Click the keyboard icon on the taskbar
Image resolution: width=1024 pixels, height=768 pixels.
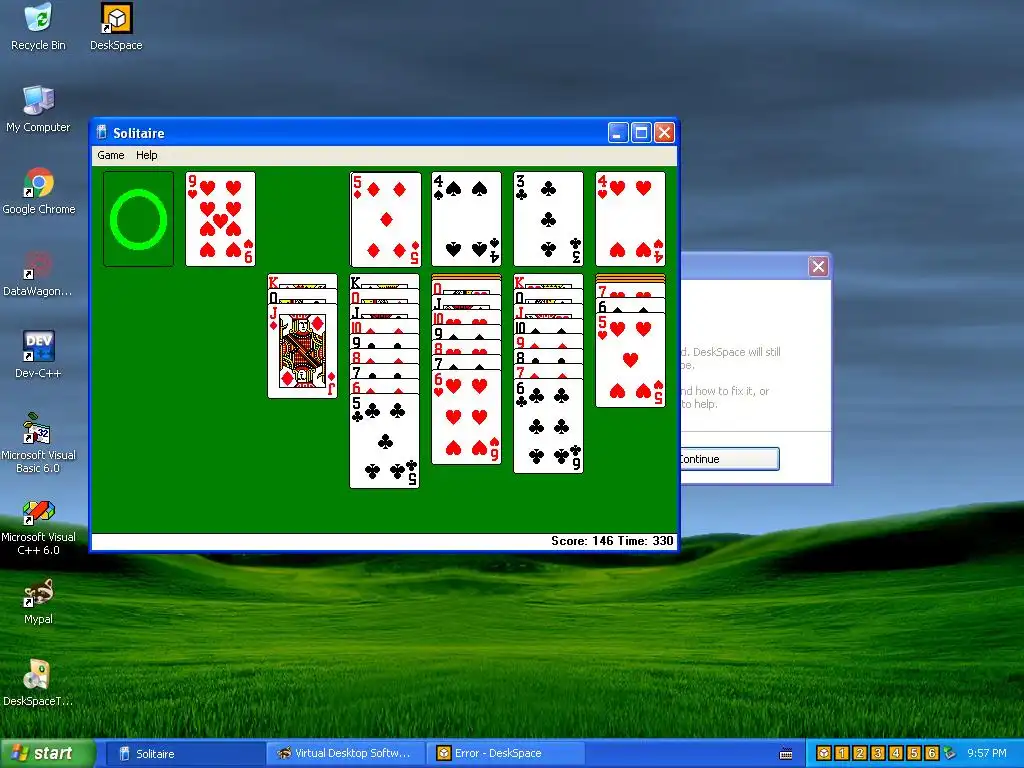[786, 754]
